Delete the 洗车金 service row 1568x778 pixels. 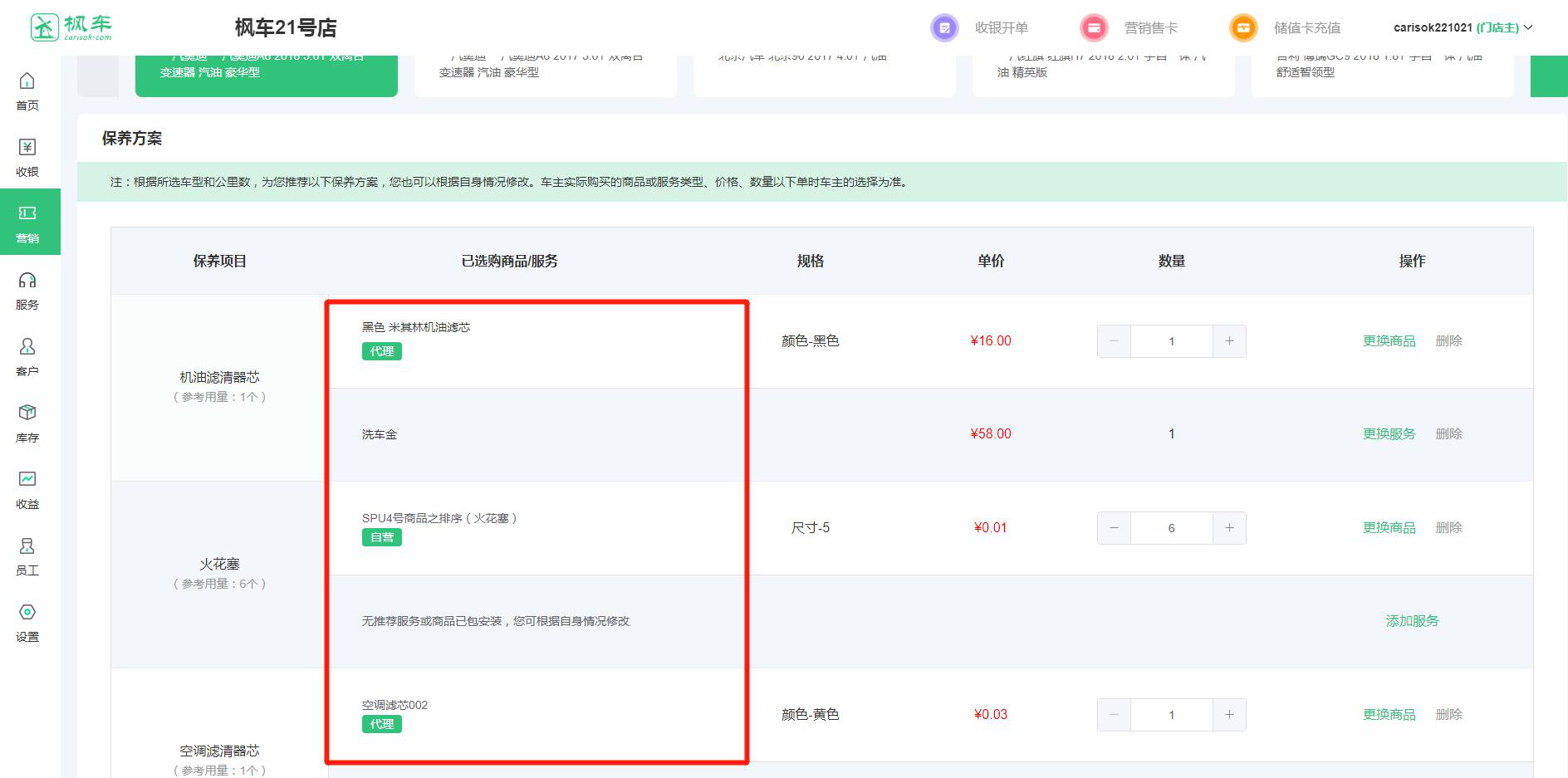point(1448,433)
